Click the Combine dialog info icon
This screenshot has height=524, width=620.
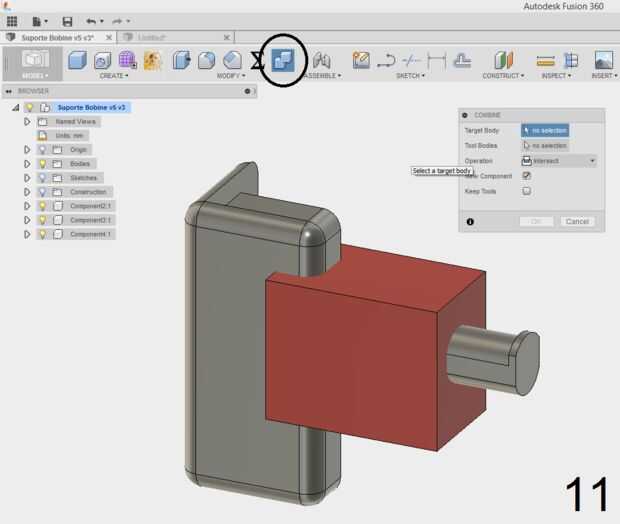pos(470,222)
